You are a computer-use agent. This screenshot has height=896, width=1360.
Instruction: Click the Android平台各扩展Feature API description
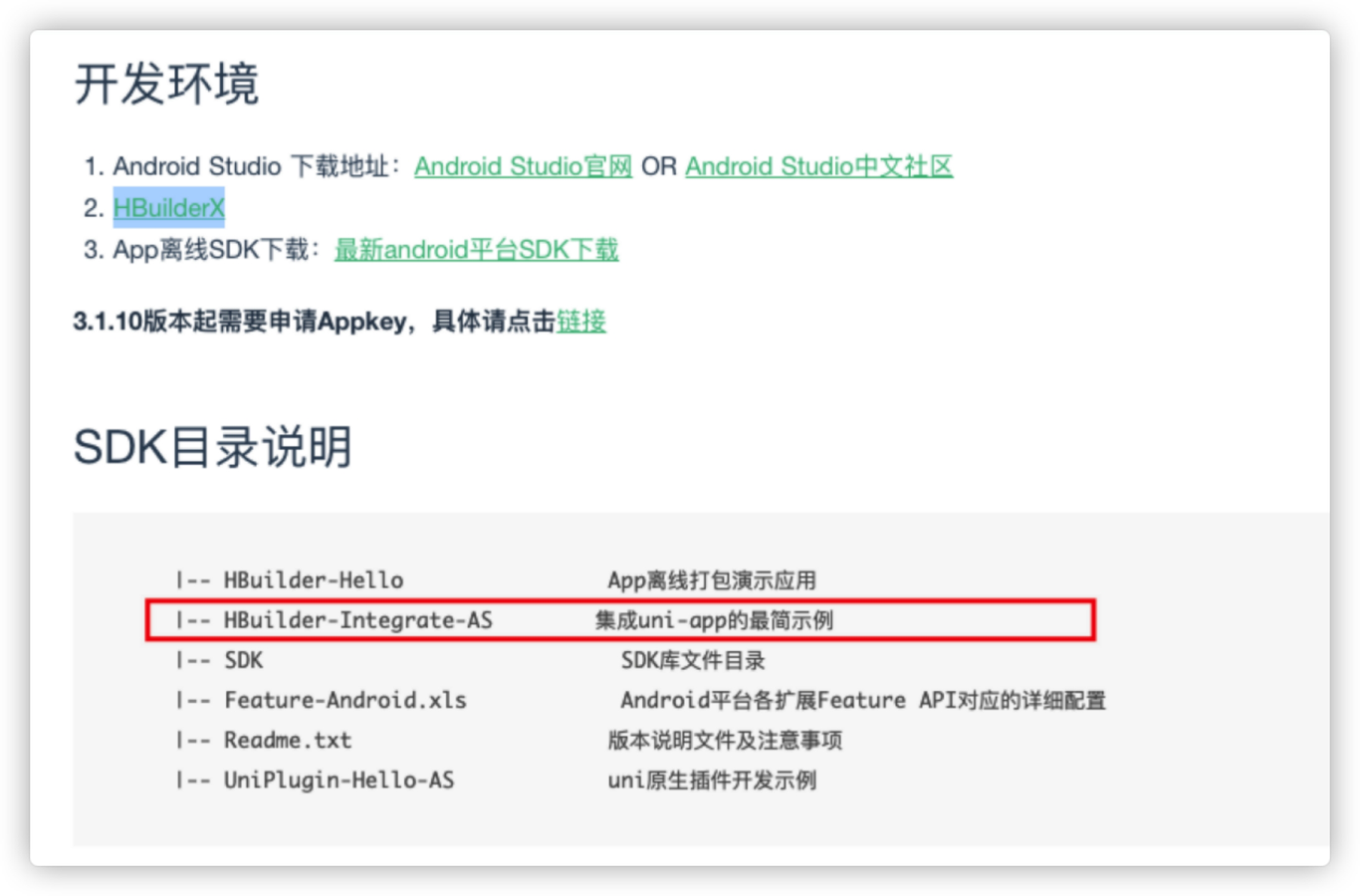tap(864, 700)
